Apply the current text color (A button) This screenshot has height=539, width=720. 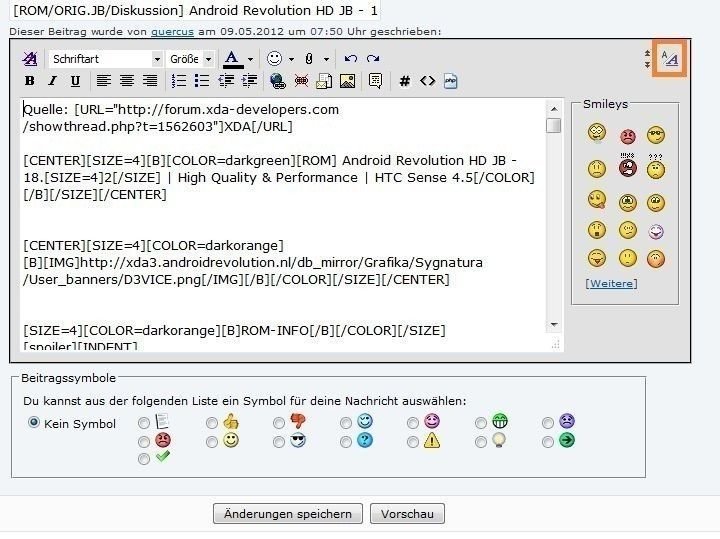tap(233, 59)
